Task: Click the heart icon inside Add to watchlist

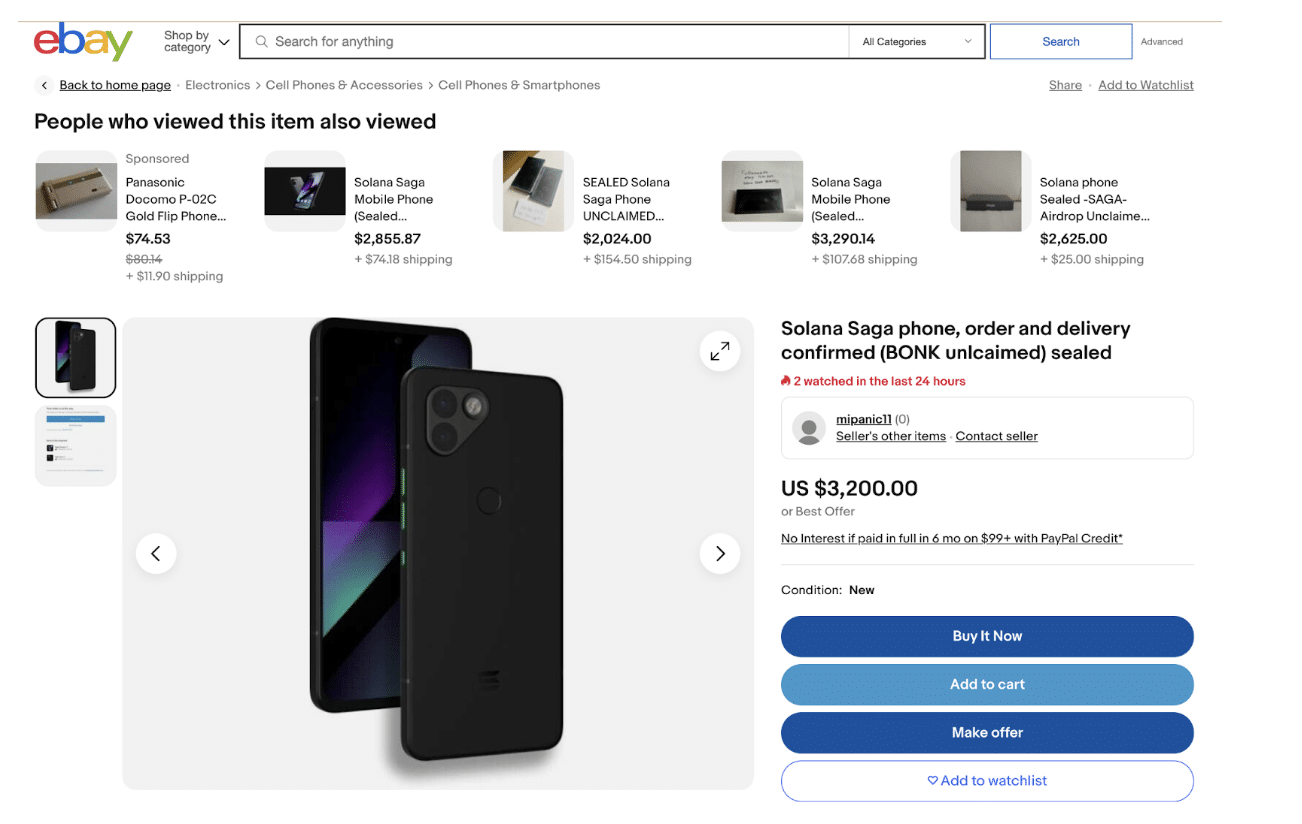Action: [x=932, y=781]
